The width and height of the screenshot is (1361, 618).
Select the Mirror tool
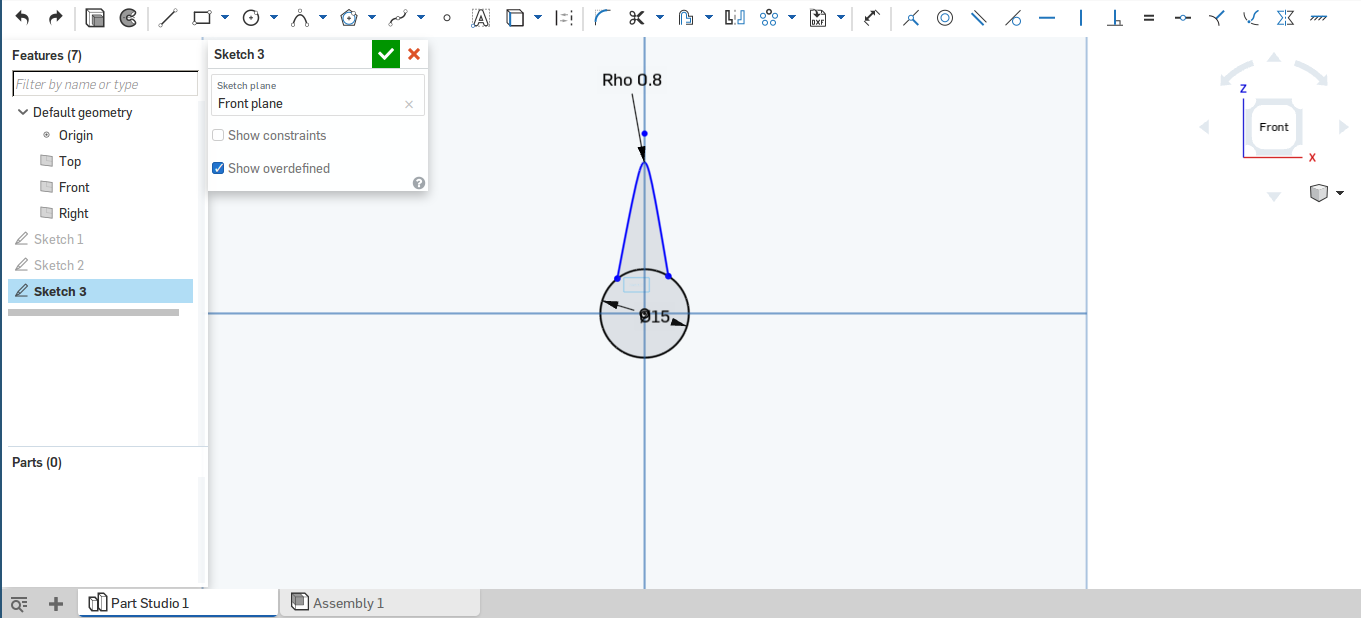tap(735, 17)
